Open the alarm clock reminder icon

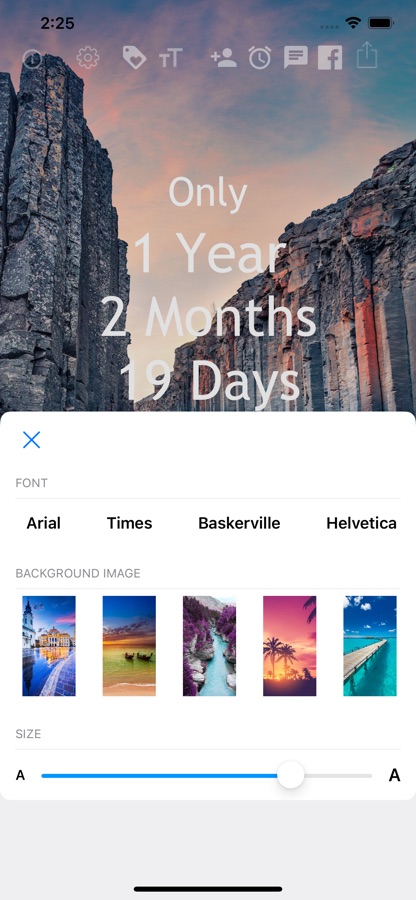coord(260,58)
